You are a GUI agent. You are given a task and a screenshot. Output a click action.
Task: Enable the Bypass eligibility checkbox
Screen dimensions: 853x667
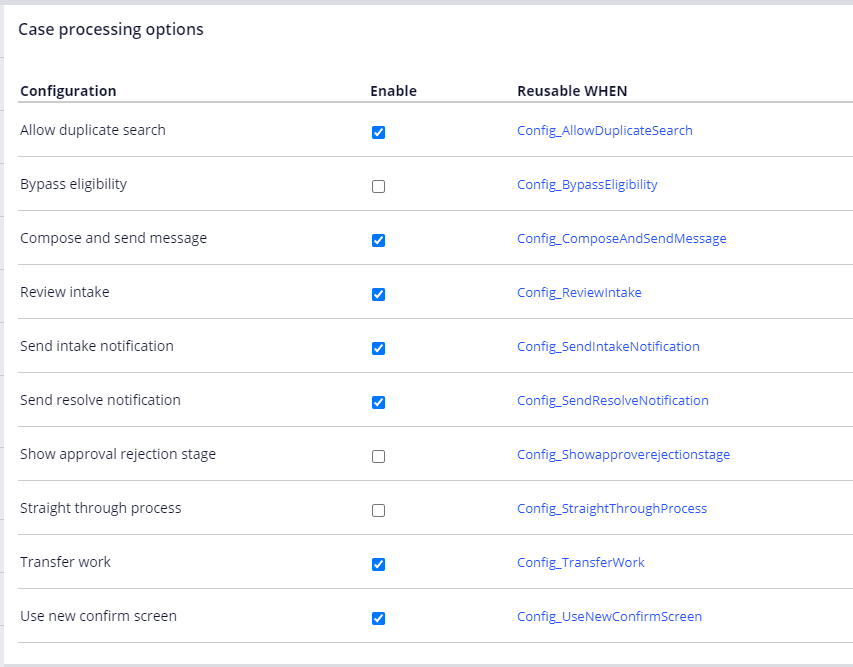click(x=378, y=186)
